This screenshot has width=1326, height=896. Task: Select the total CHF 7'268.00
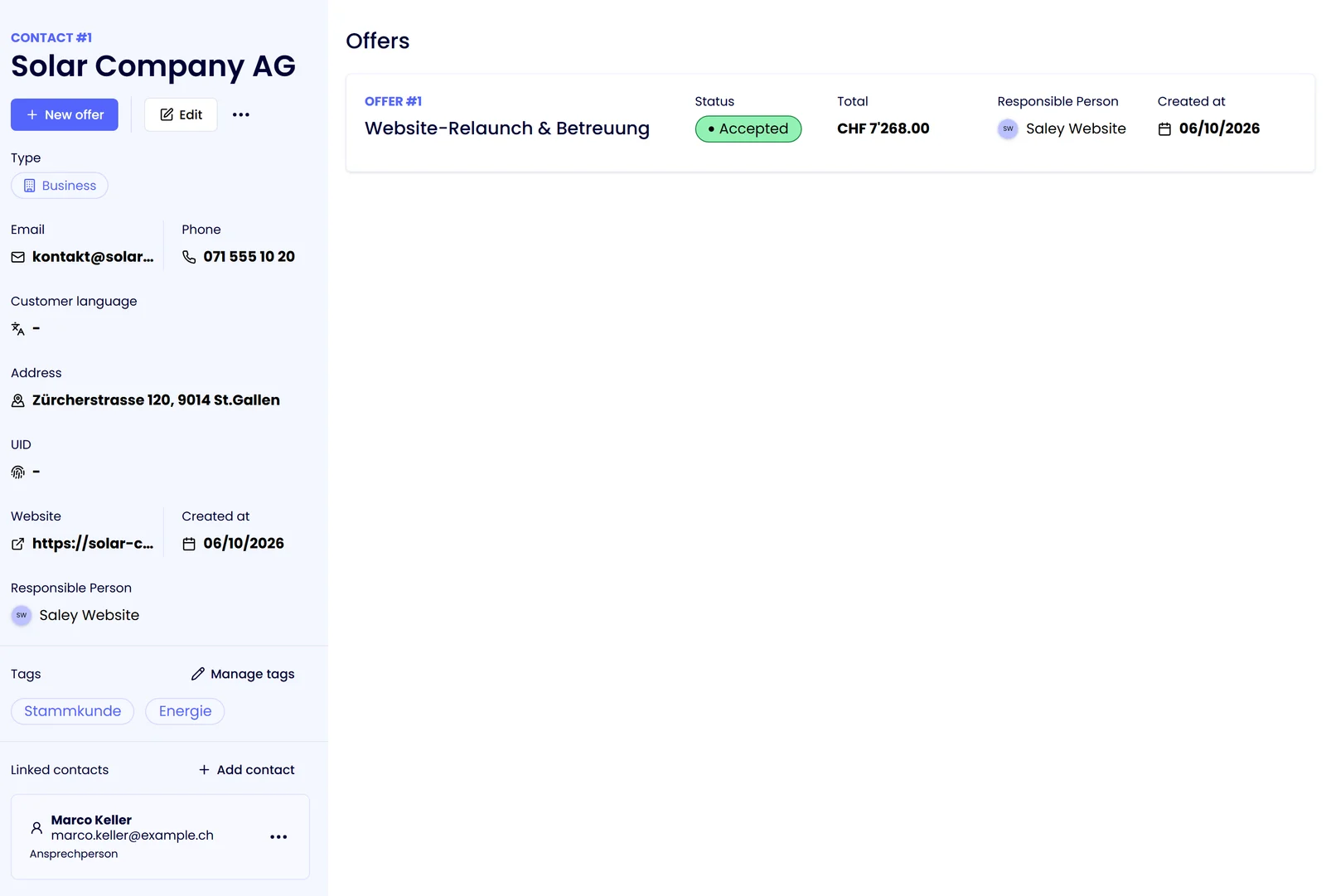point(883,128)
